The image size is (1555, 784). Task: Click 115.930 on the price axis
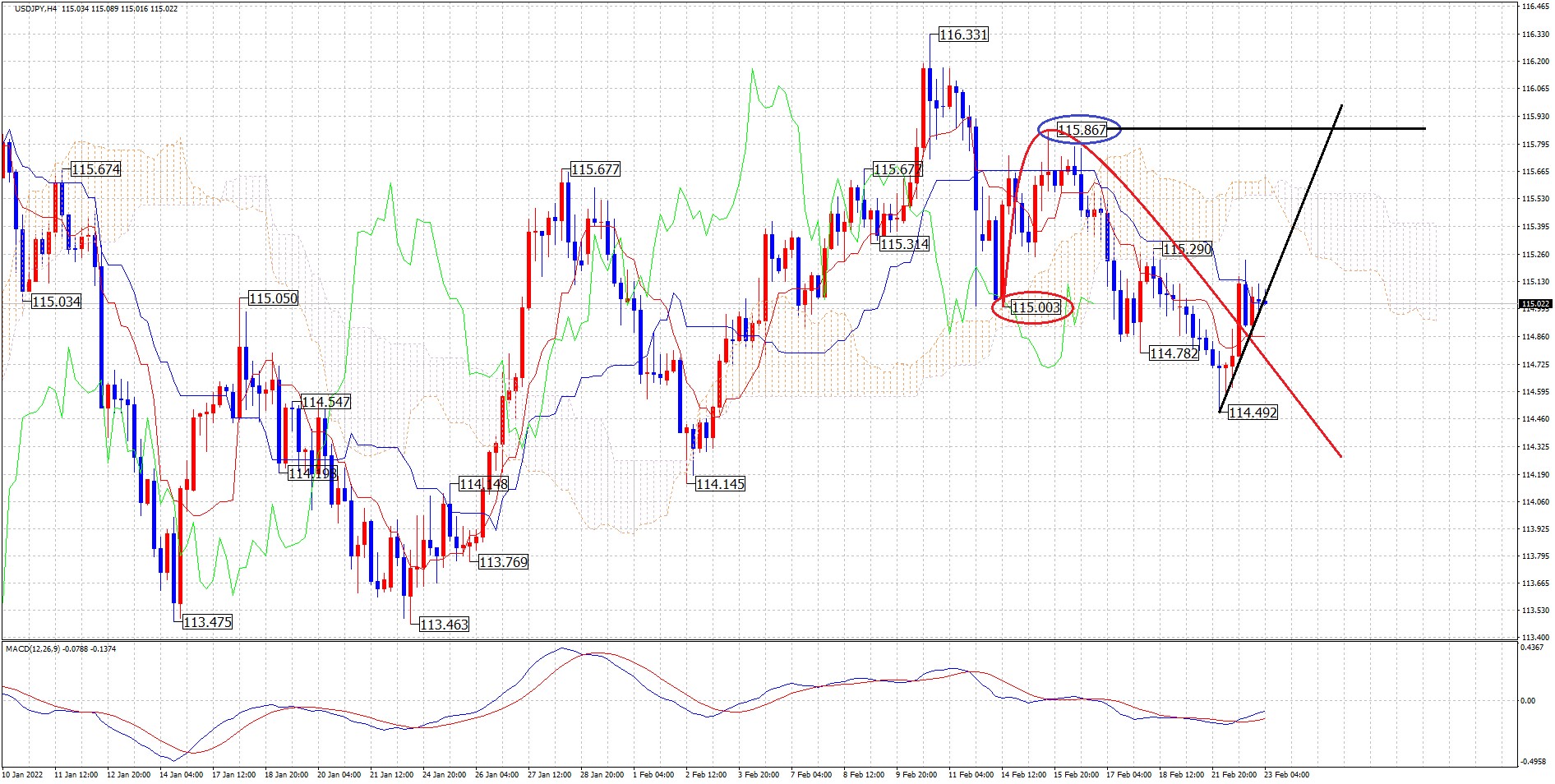(1535, 117)
